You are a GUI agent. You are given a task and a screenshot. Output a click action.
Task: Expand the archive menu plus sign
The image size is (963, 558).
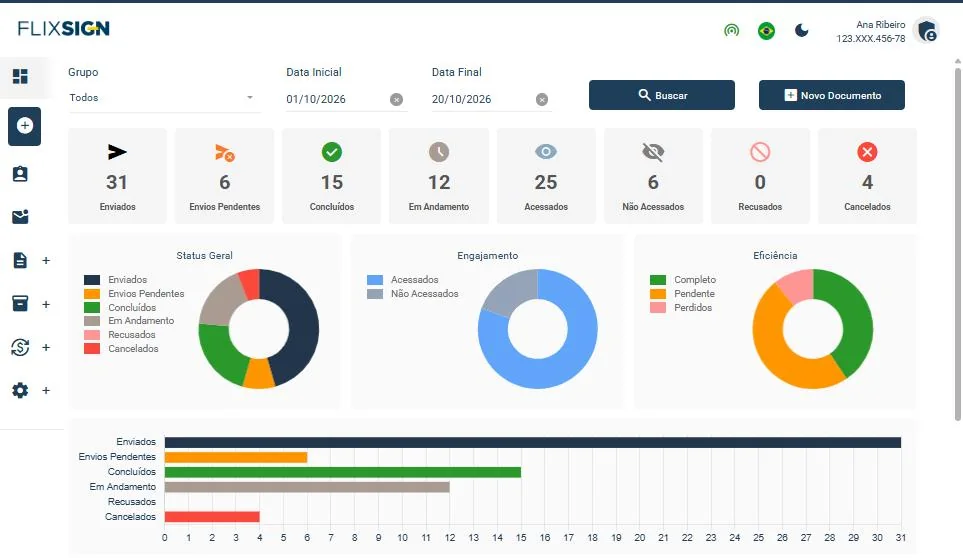point(46,304)
